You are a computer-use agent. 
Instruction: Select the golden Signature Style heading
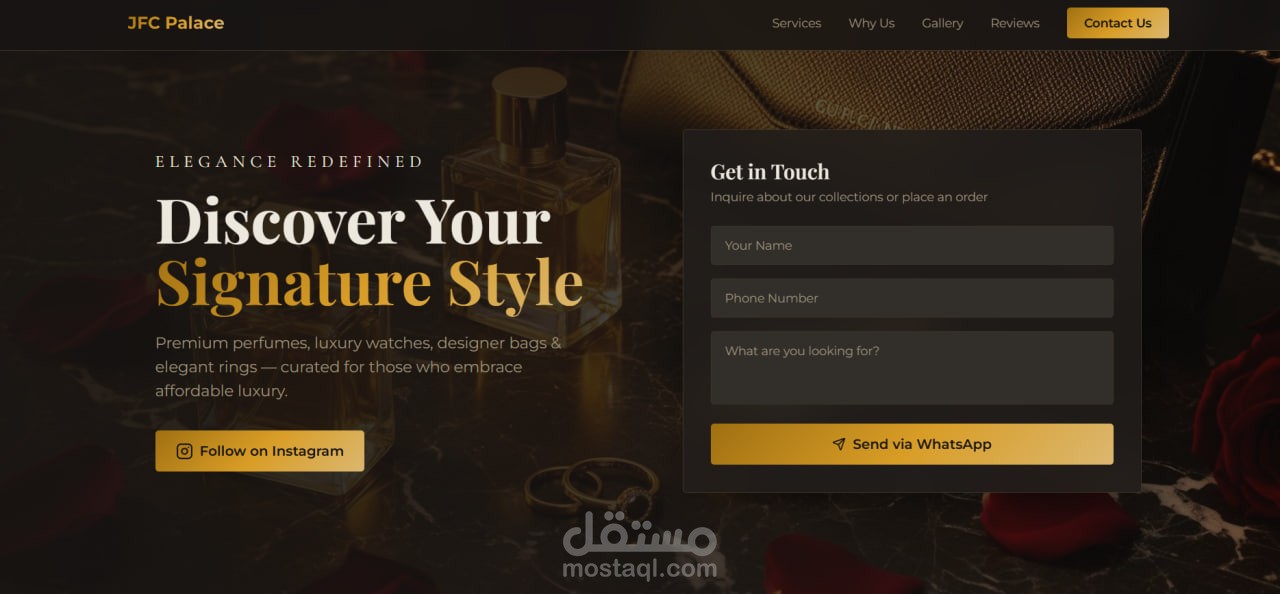tap(370, 283)
